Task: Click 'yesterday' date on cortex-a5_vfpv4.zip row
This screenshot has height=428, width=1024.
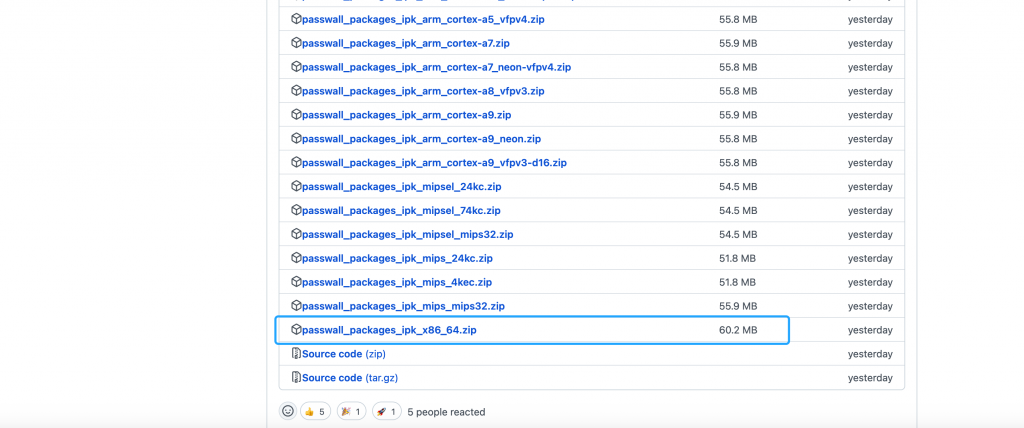Action: (x=870, y=20)
